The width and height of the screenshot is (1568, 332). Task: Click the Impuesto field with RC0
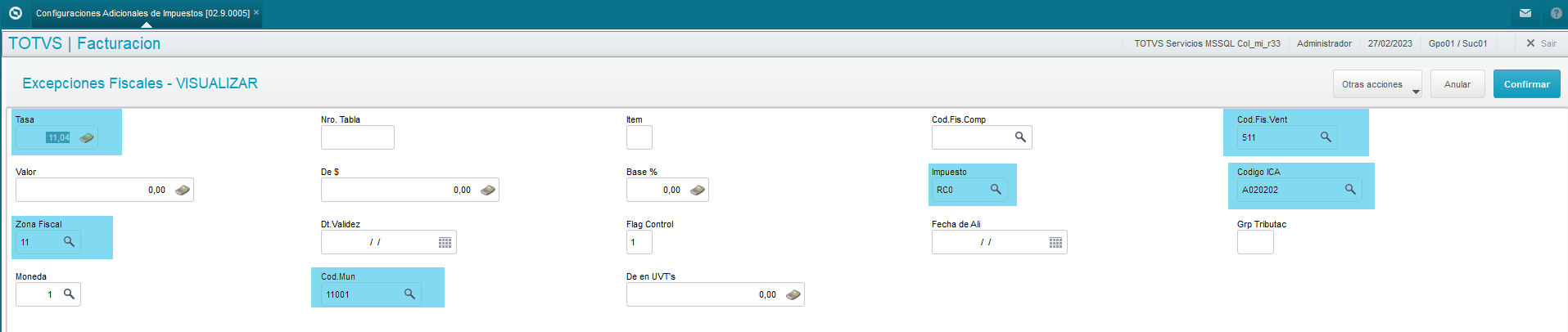tap(969, 190)
